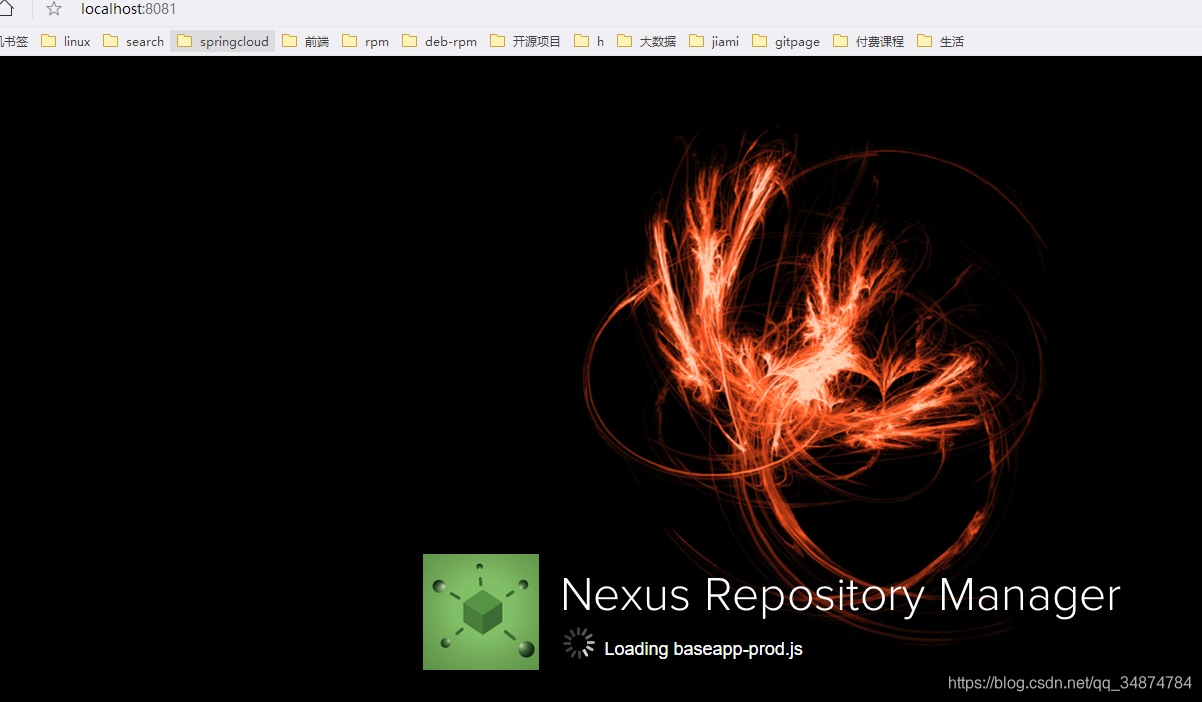Open the rpm bookmarks folder
The height and width of the screenshot is (702, 1202).
[366, 41]
